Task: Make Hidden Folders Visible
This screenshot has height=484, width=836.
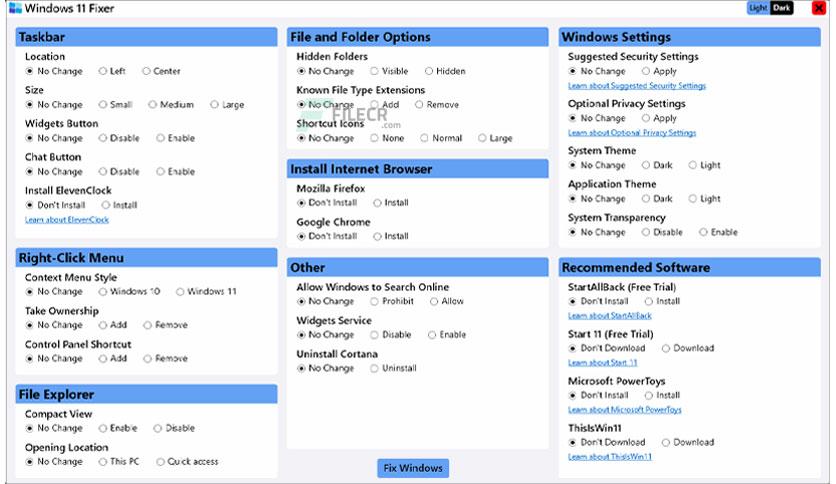Action: [389, 71]
